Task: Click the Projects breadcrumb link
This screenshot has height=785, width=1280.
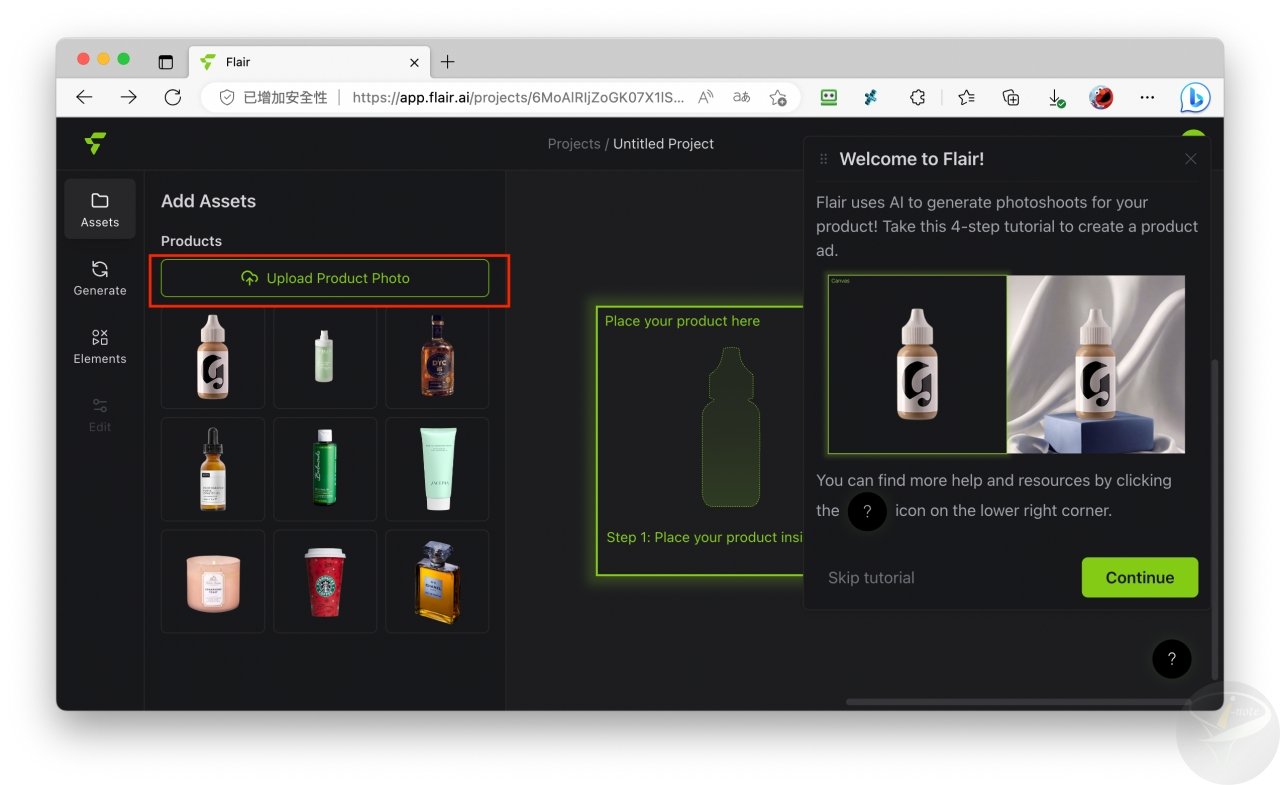Action: point(573,144)
